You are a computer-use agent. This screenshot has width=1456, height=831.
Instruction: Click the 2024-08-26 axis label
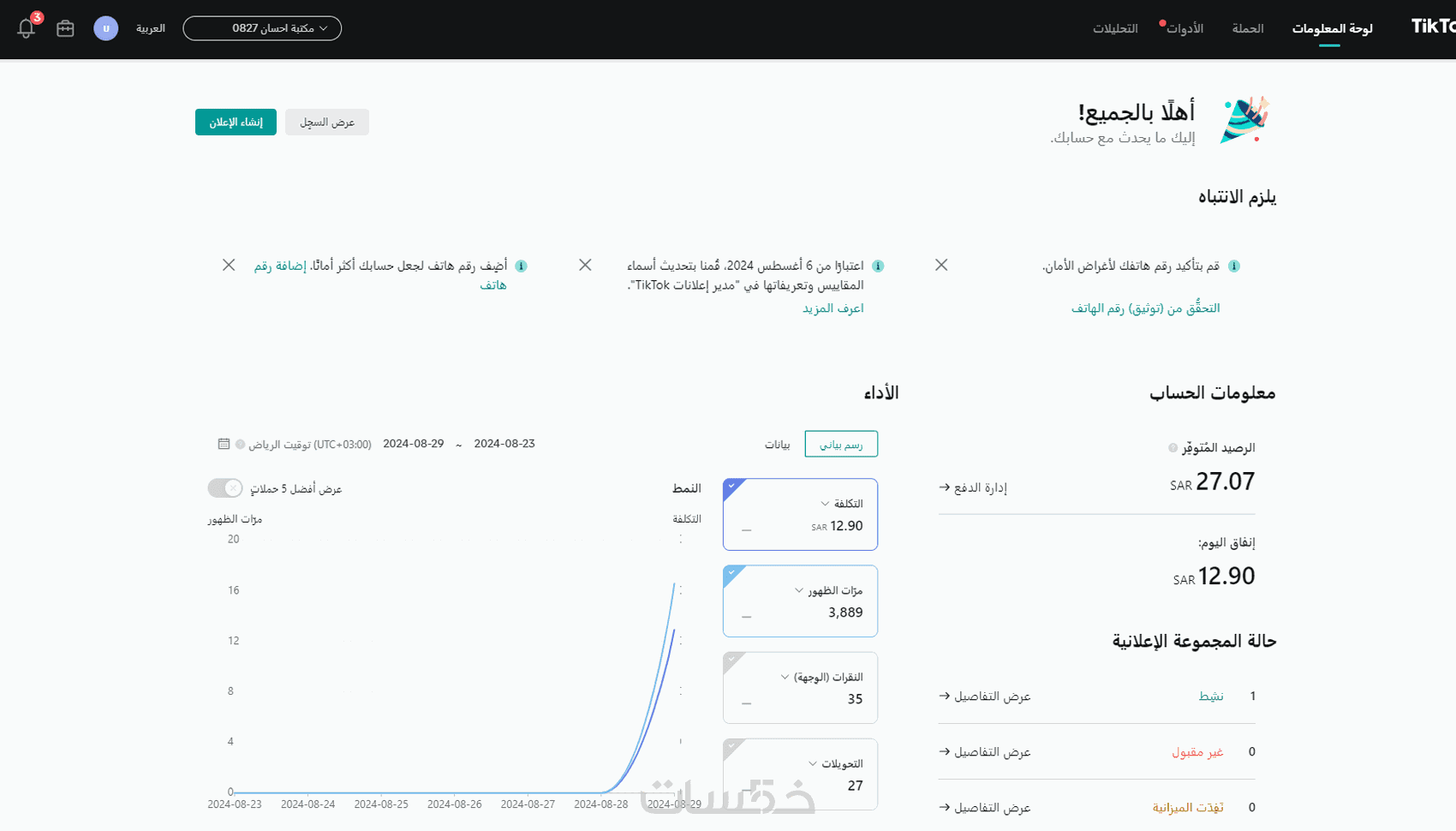point(455,804)
